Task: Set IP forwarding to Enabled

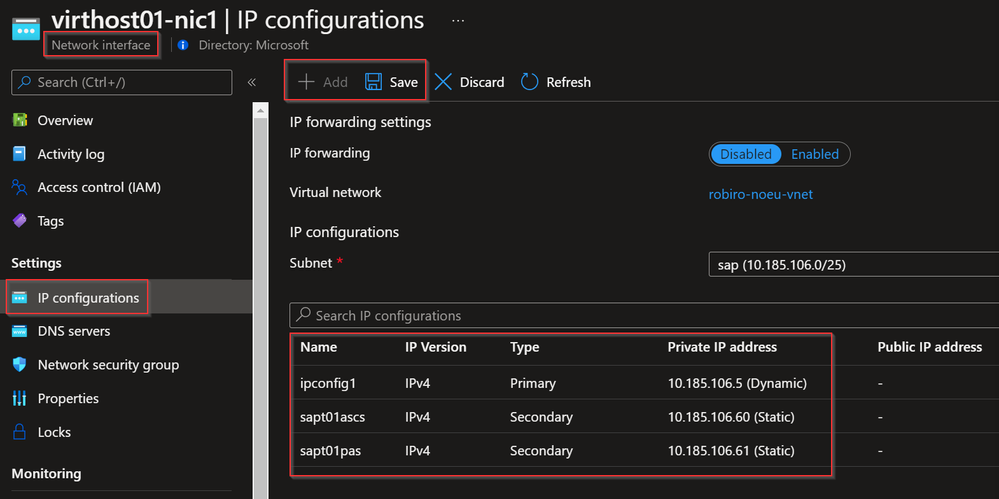Action: 815,154
